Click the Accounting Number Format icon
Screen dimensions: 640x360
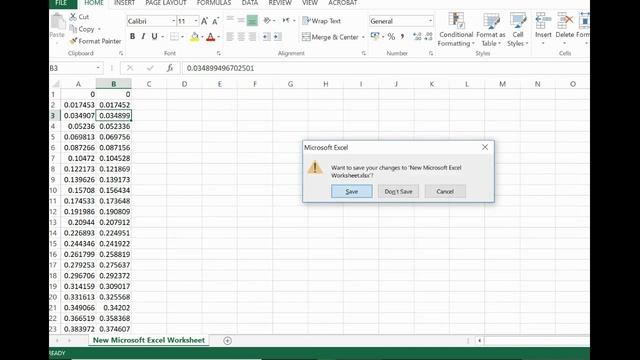(x=375, y=37)
